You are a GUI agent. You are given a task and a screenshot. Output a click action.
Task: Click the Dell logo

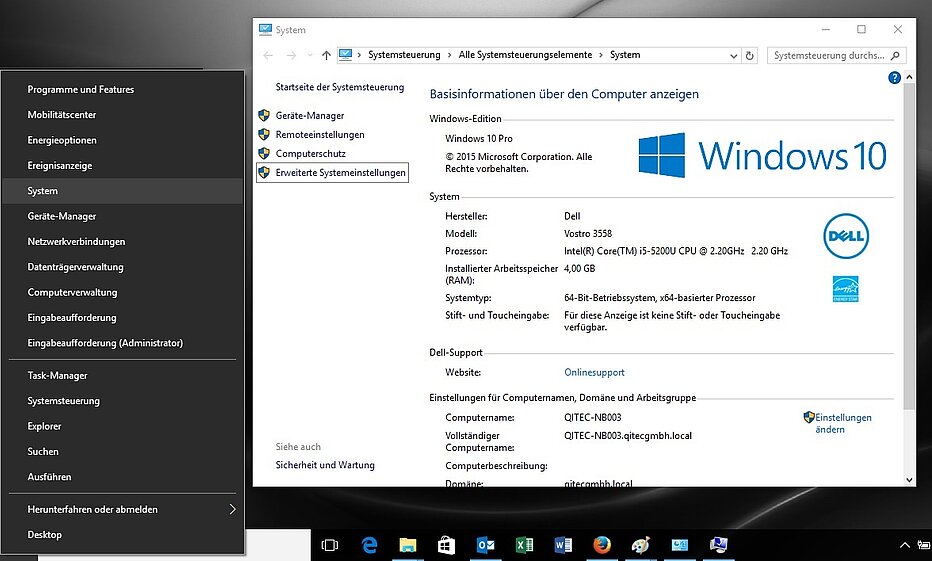846,236
